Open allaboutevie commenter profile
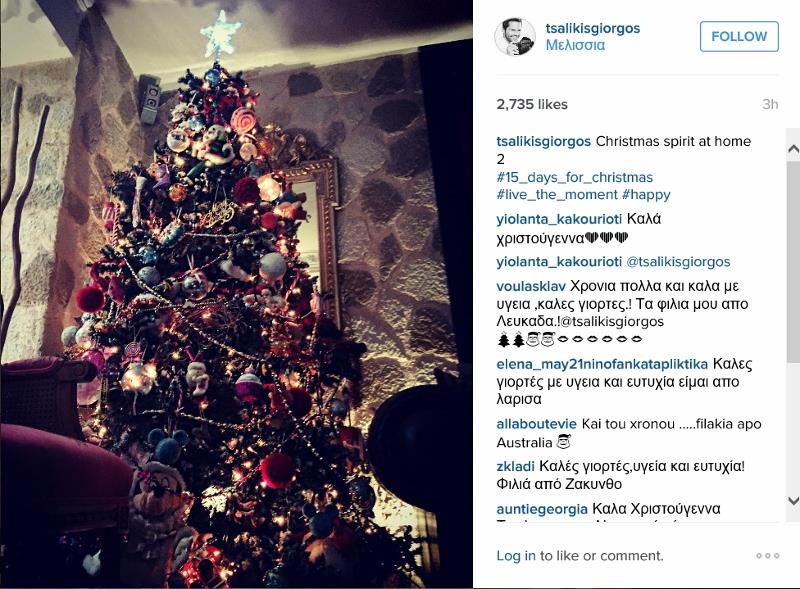This screenshot has height=589, width=800. pyautogui.click(x=536, y=424)
